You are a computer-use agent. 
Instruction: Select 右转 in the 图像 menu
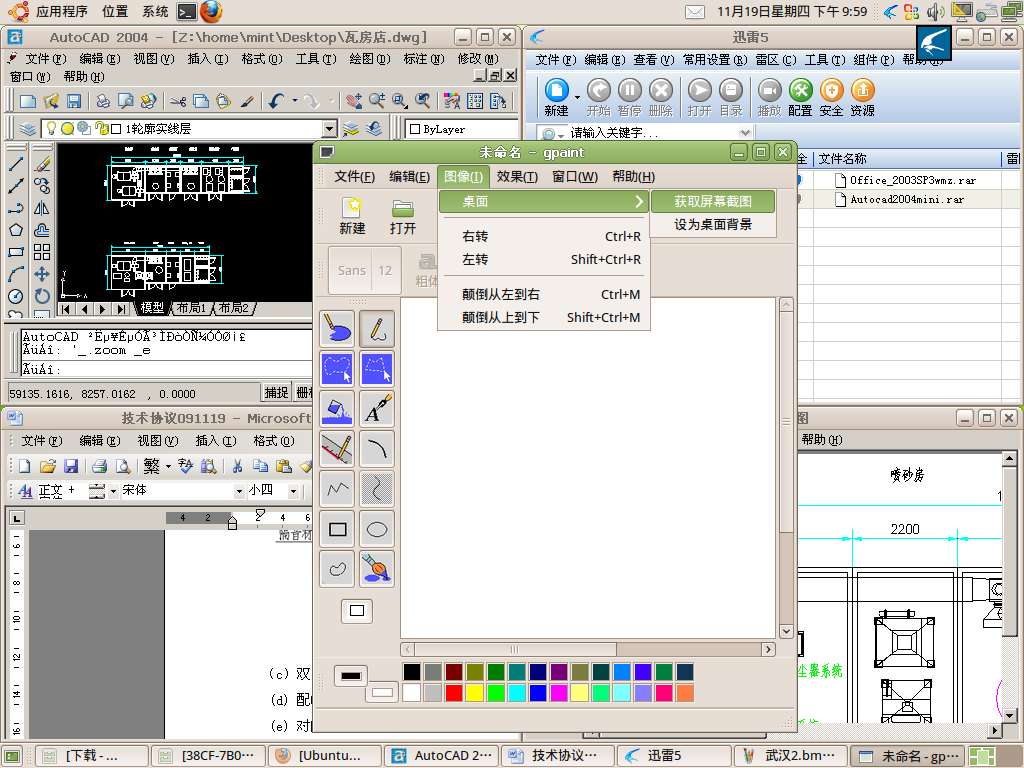coord(544,236)
